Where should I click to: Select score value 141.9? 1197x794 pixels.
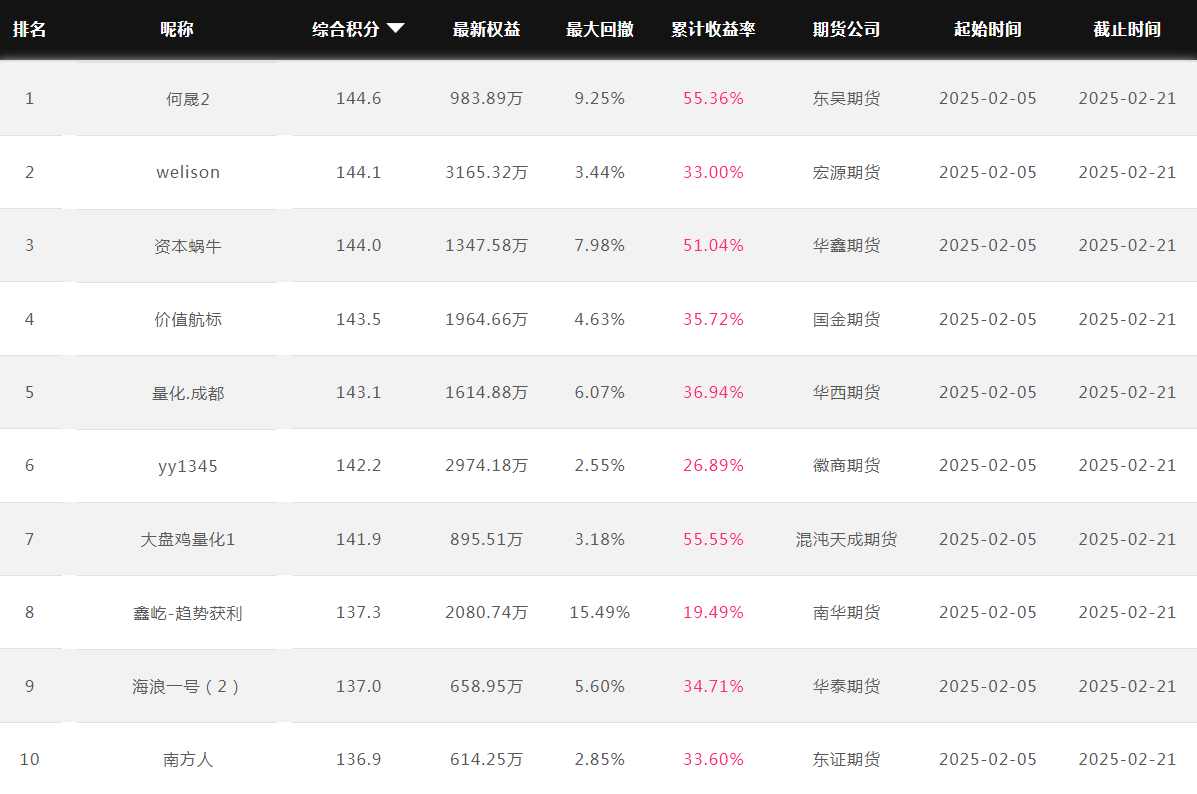(359, 540)
